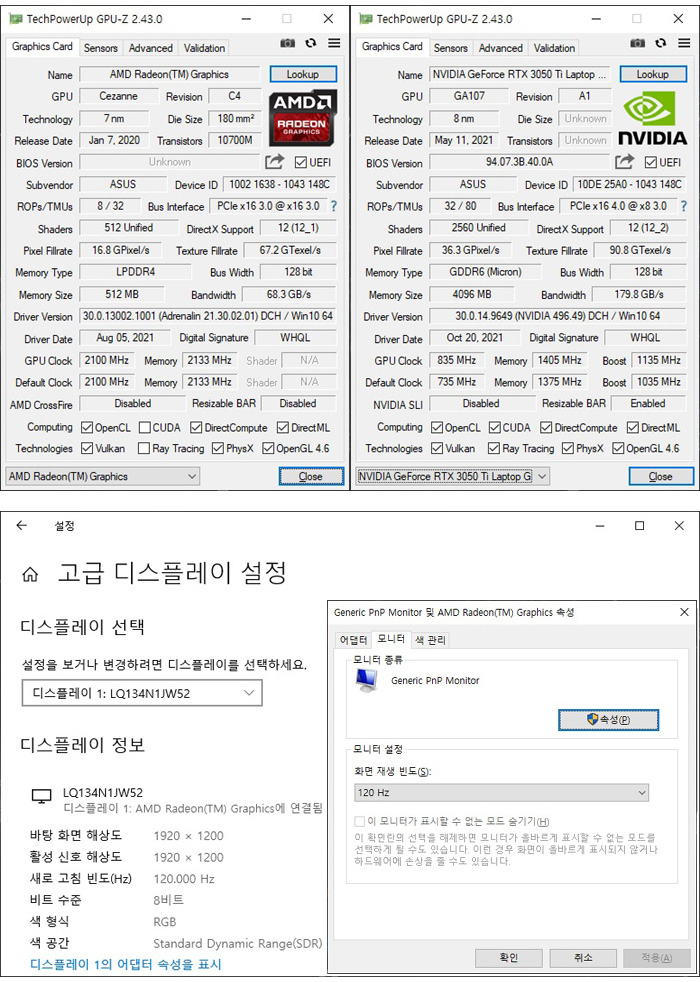Image resolution: width=700 pixels, height=982 pixels.
Task: Click the 확인 OK button in monitor dialog
Action: click(508, 958)
